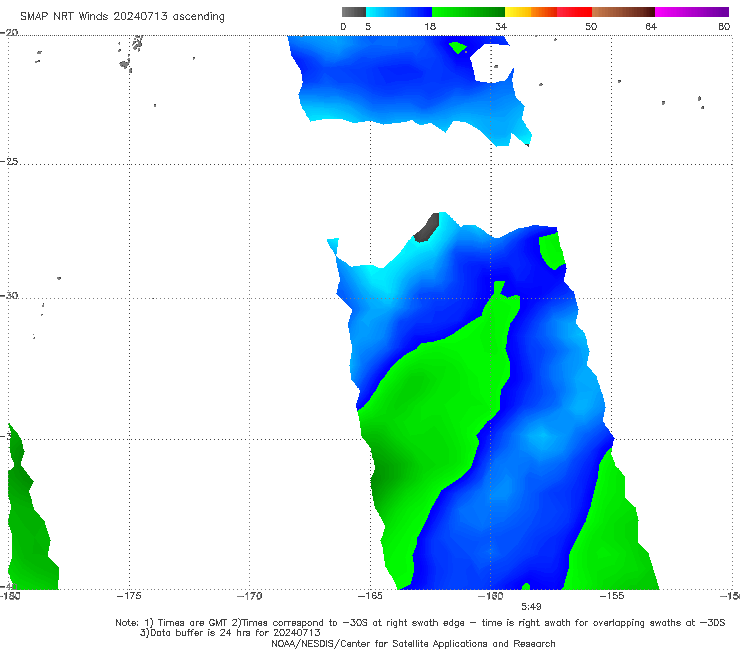Image resolution: width=740 pixels, height=650 pixels.
Task: Click the latitude label '-25'
Action: [9, 161]
